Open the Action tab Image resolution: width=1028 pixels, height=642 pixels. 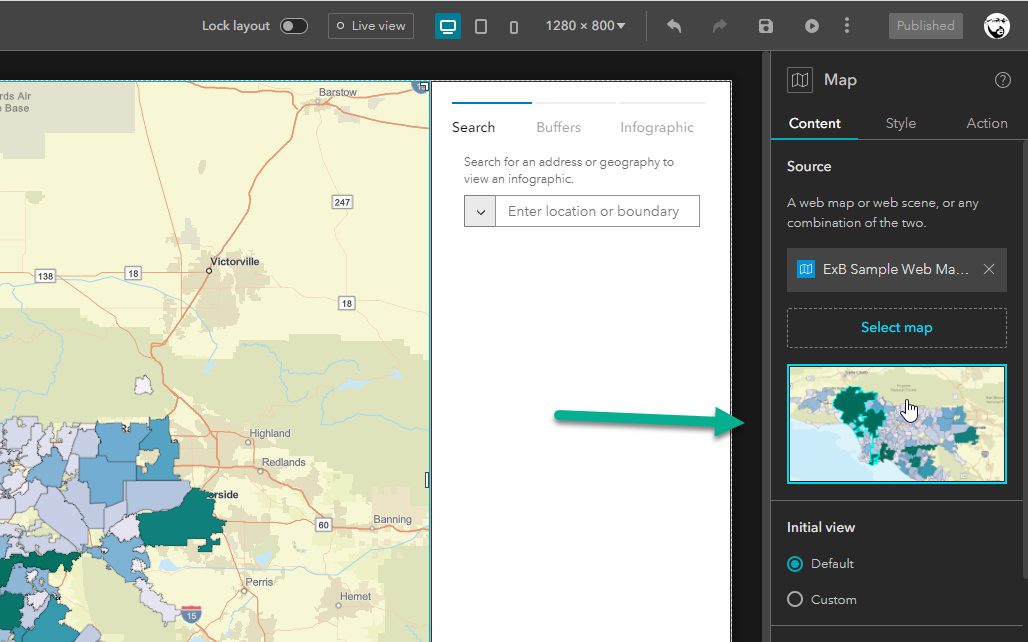click(986, 123)
